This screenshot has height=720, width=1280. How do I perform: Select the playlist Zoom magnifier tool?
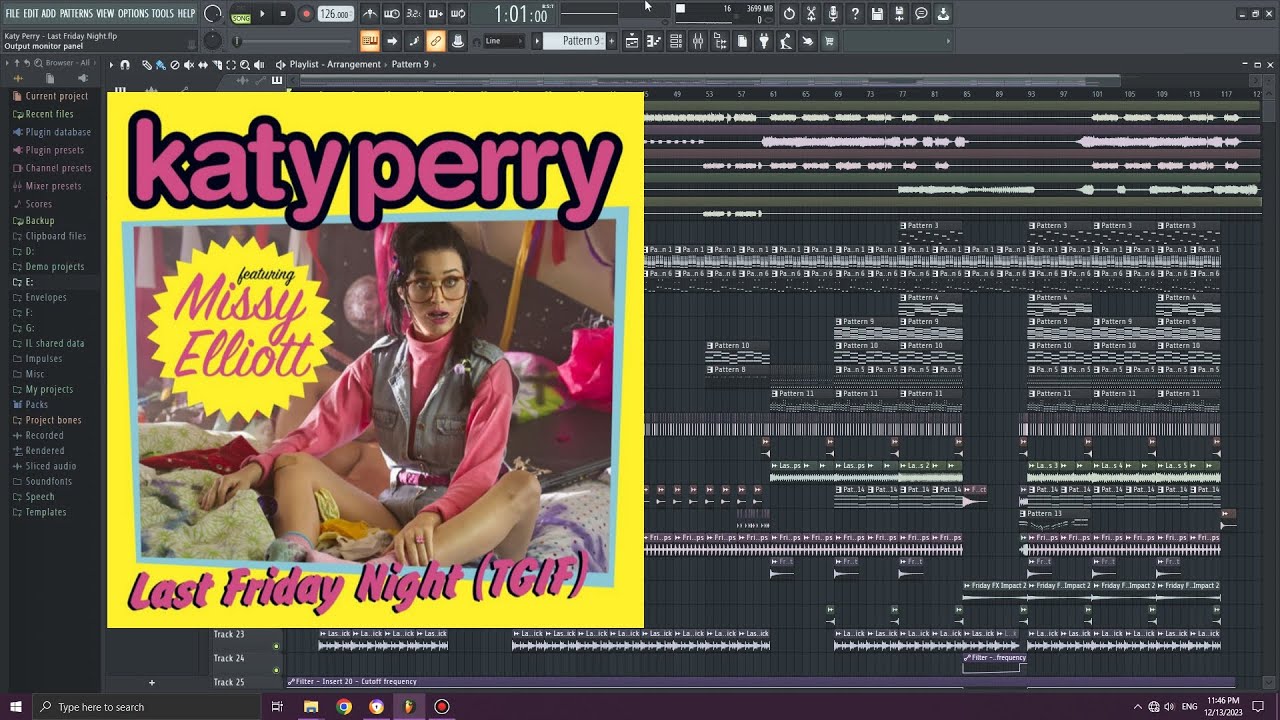tap(245, 64)
